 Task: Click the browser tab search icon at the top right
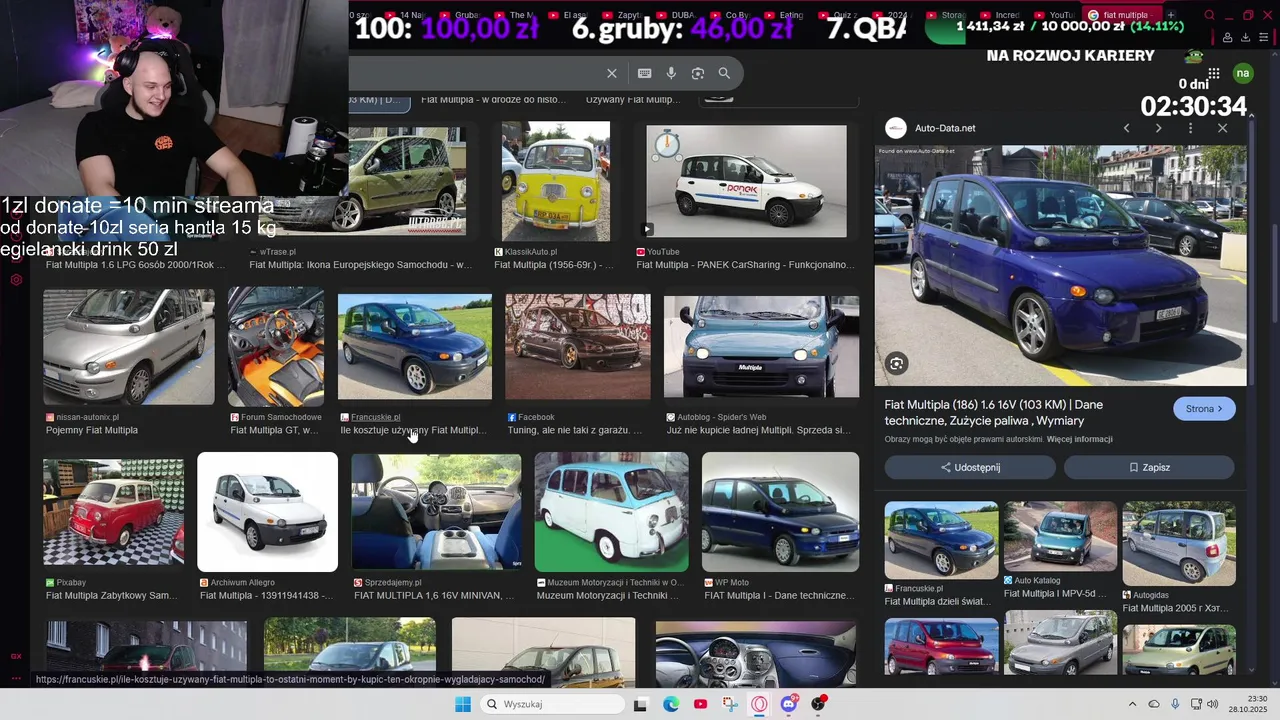pos(1209,15)
